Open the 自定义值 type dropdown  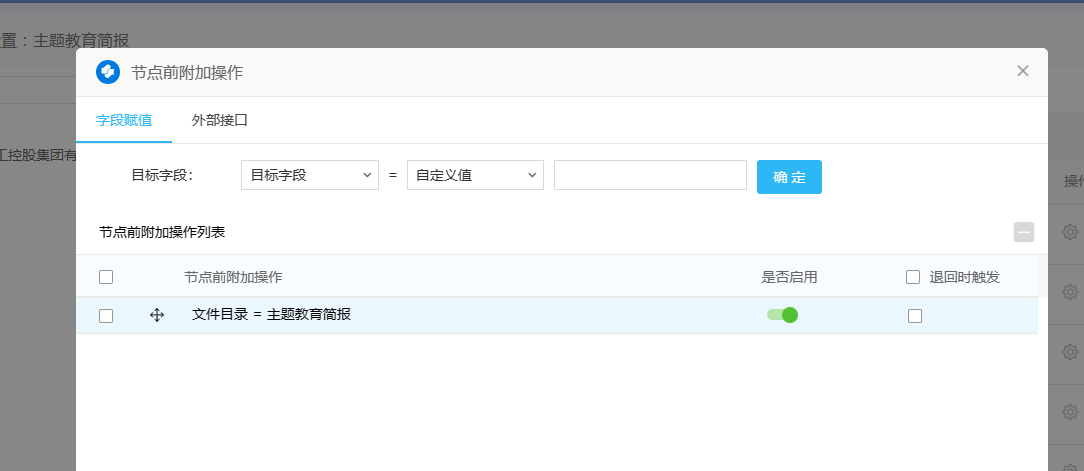475,175
